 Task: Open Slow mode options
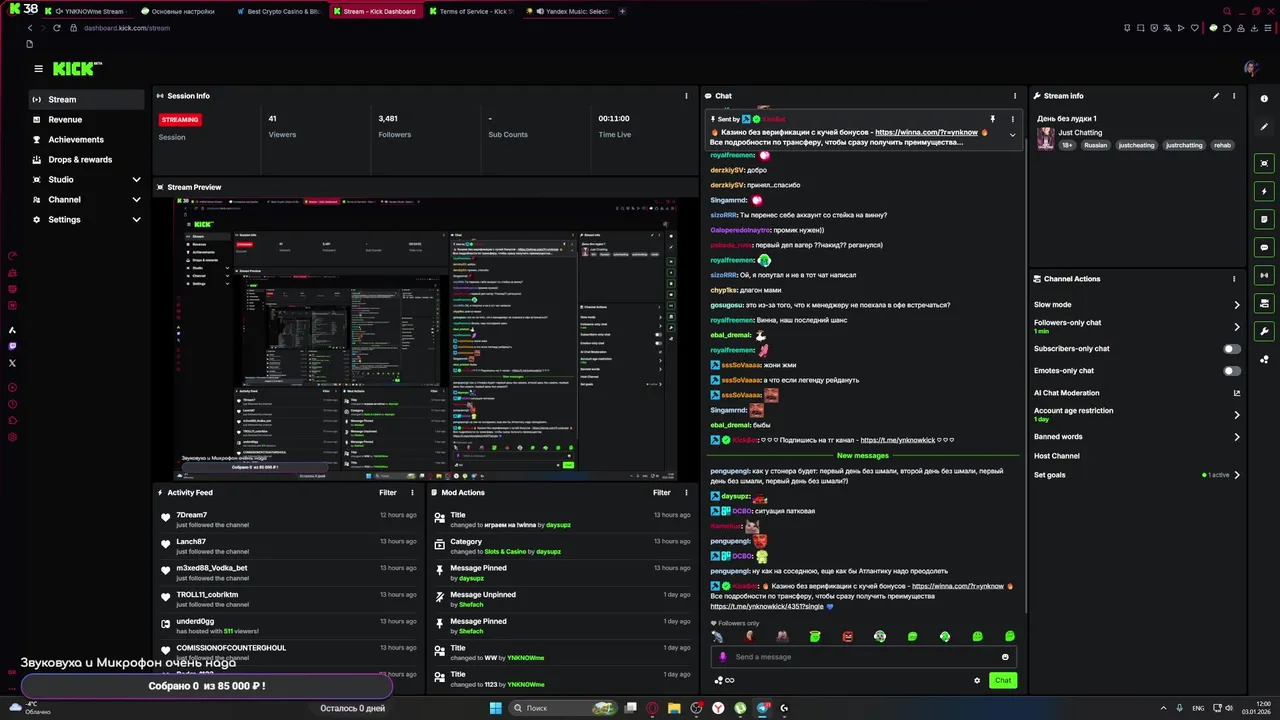pyautogui.click(x=1137, y=305)
